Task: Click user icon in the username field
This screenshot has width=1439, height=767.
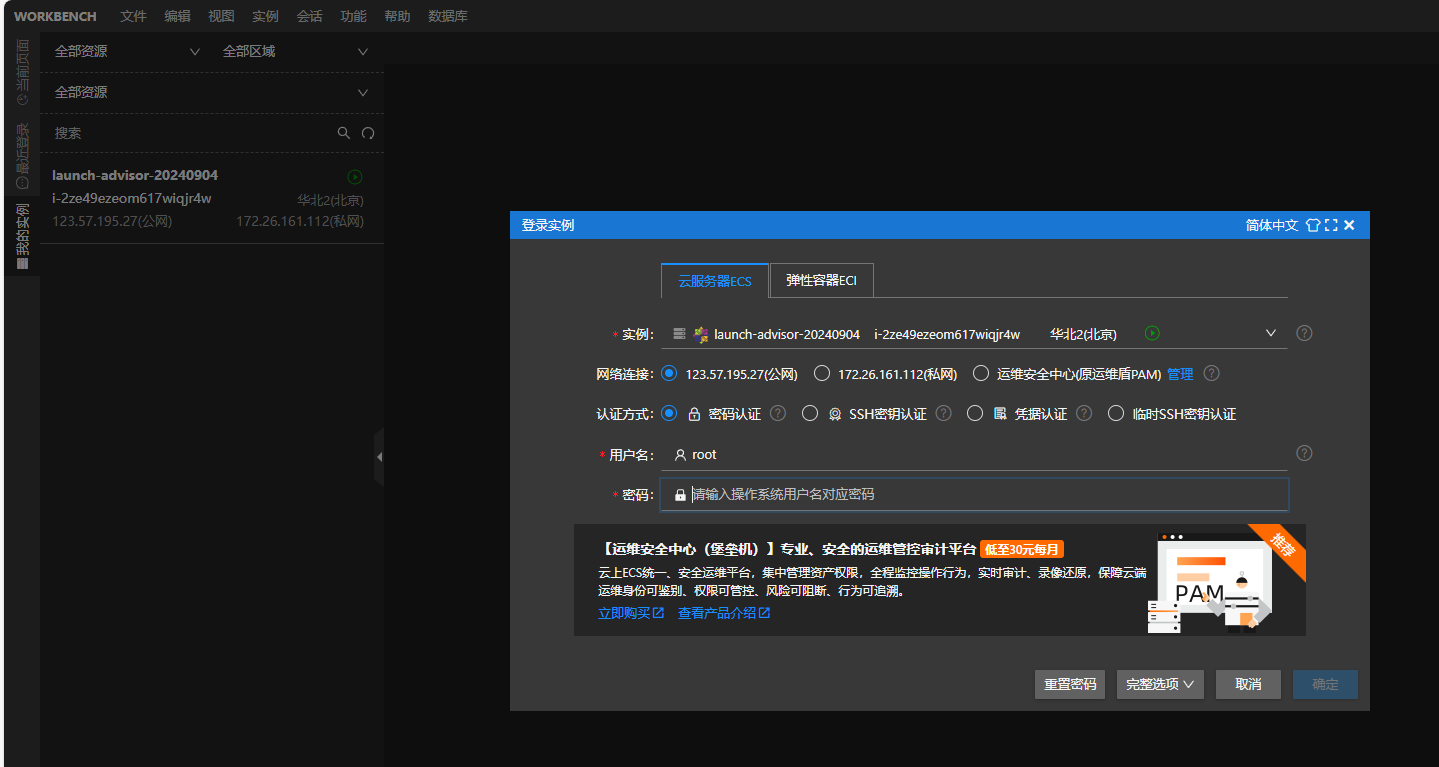Action: click(680, 454)
